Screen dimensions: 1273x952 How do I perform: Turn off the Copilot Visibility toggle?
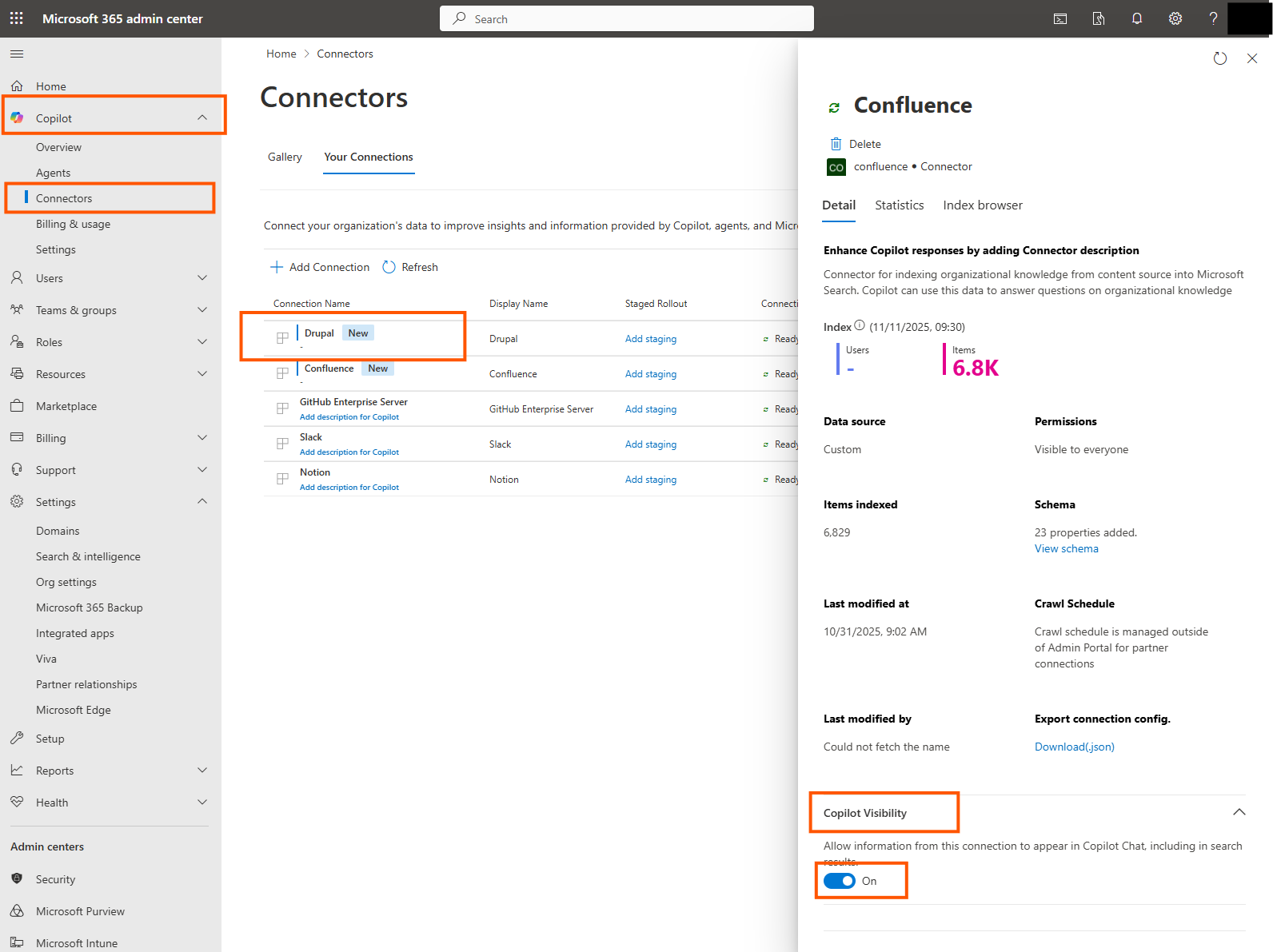840,881
